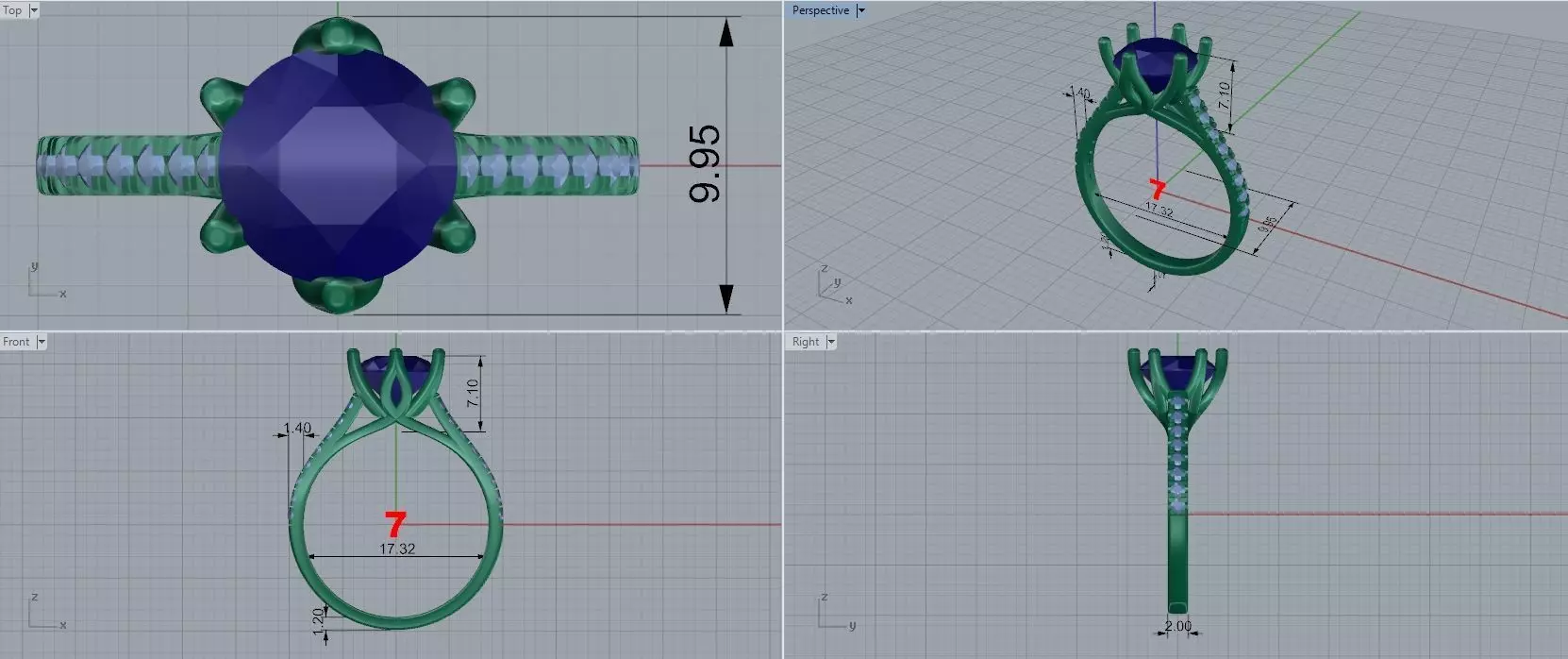Select the 1.20 dimension in Front view
Screen dimensions: 1568x659
319,620
